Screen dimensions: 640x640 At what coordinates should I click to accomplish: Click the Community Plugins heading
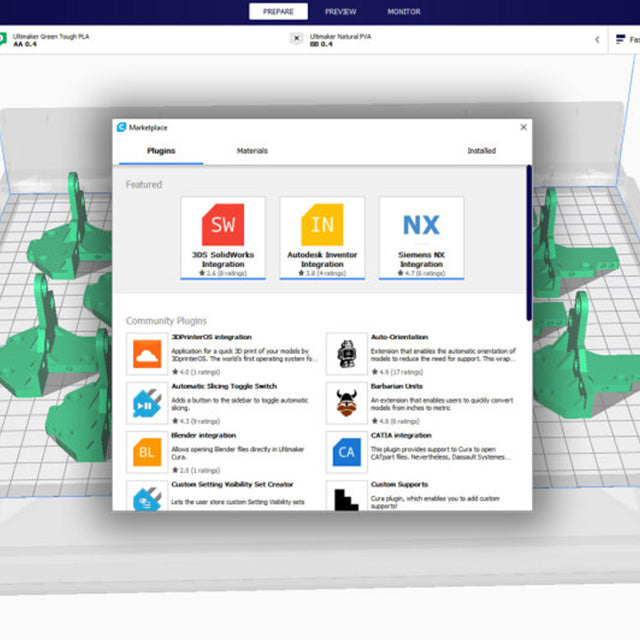click(x=166, y=321)
